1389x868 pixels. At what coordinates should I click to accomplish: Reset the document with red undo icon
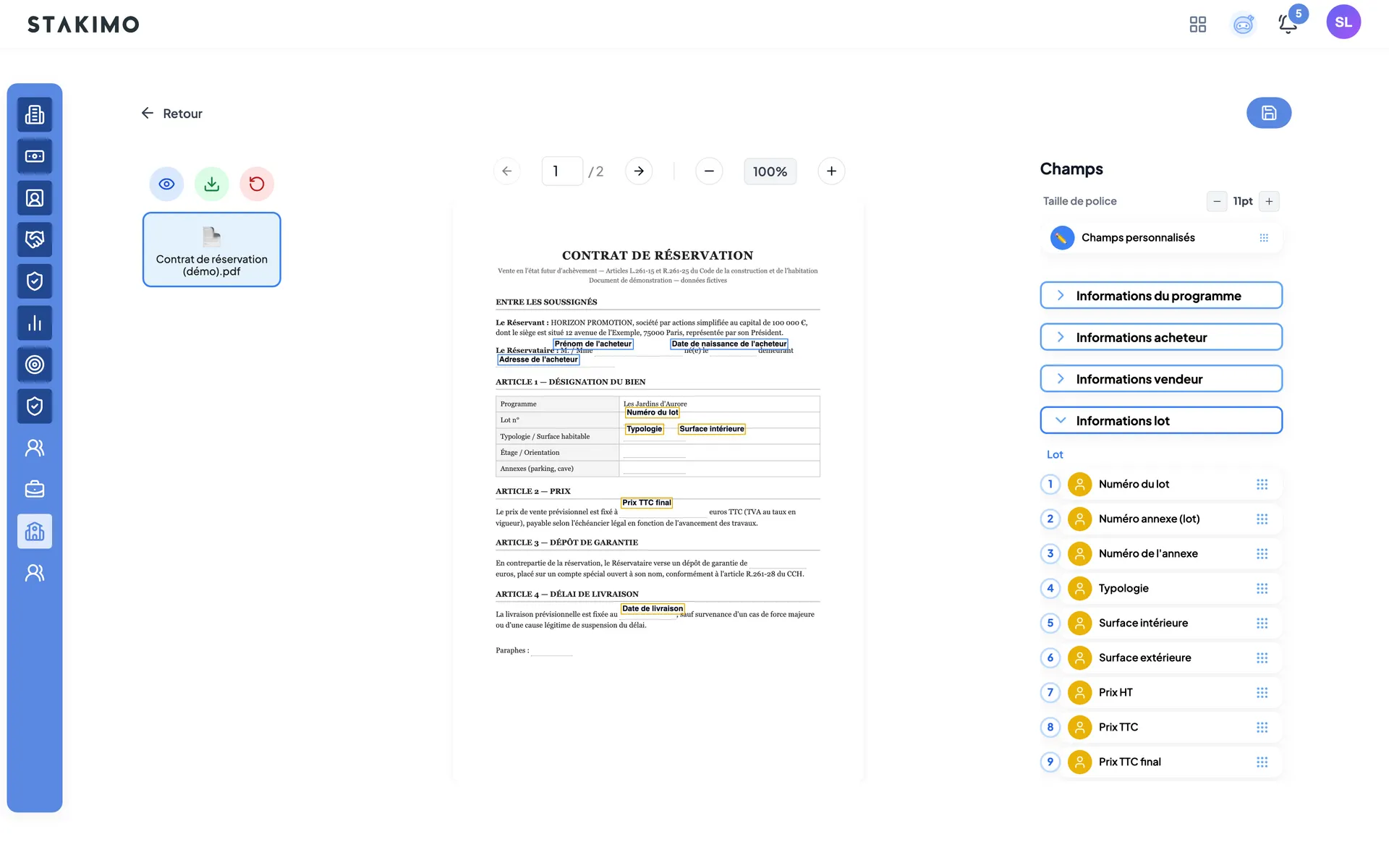tap(257, 184)
